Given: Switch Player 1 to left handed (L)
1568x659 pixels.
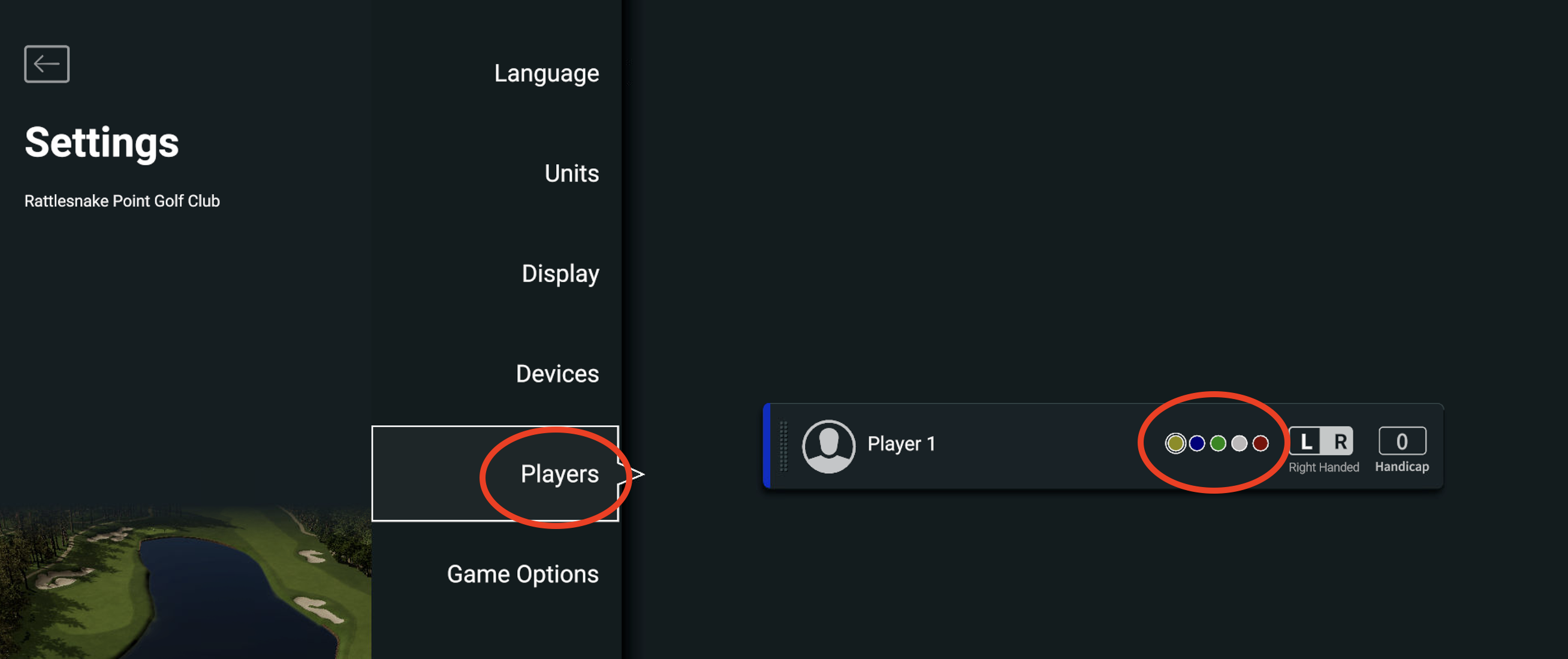Looking at the screenshot, I should click(x=1305, y=442).
